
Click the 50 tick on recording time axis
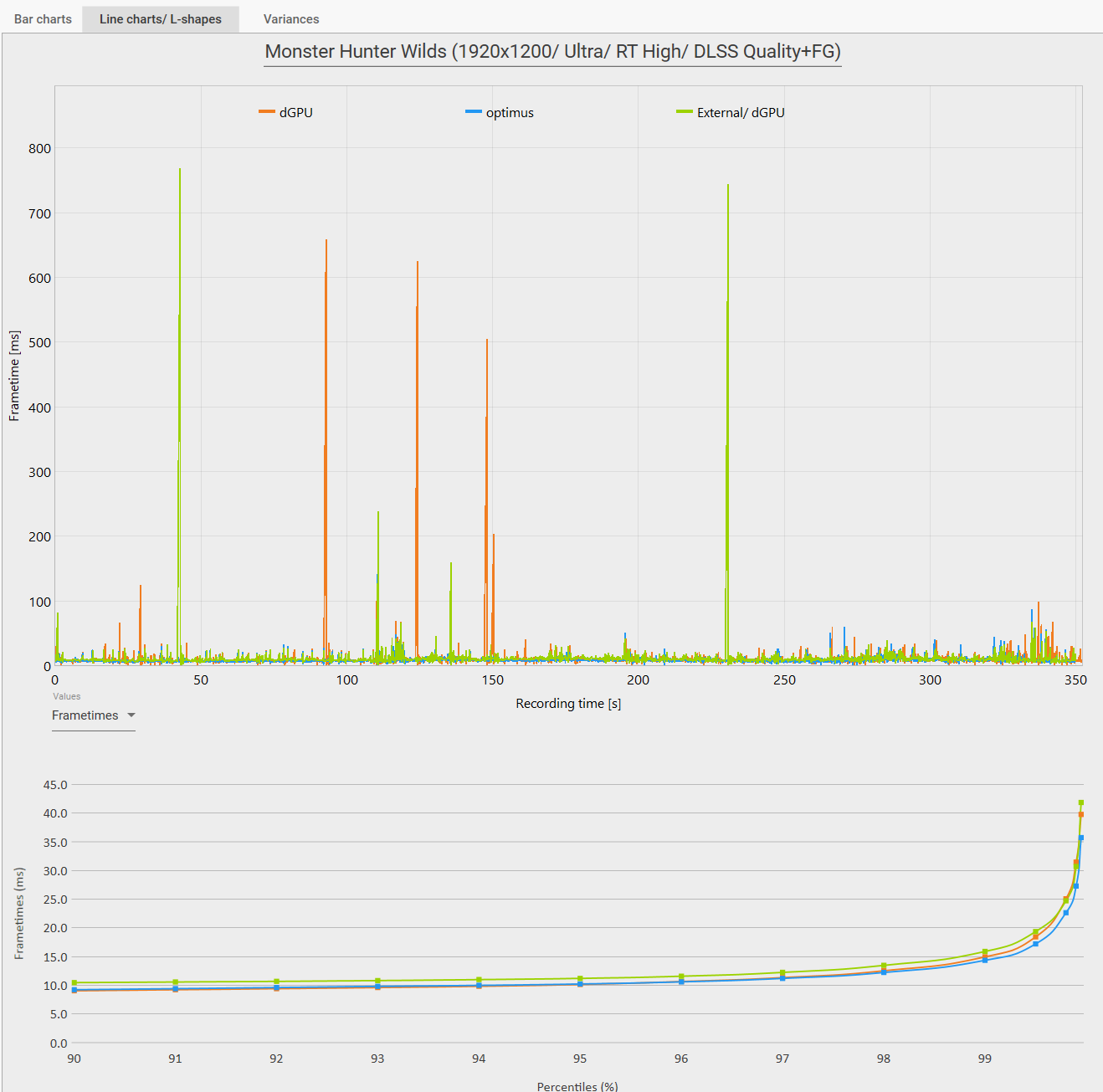pyautogui.click(x=201, y=679)
